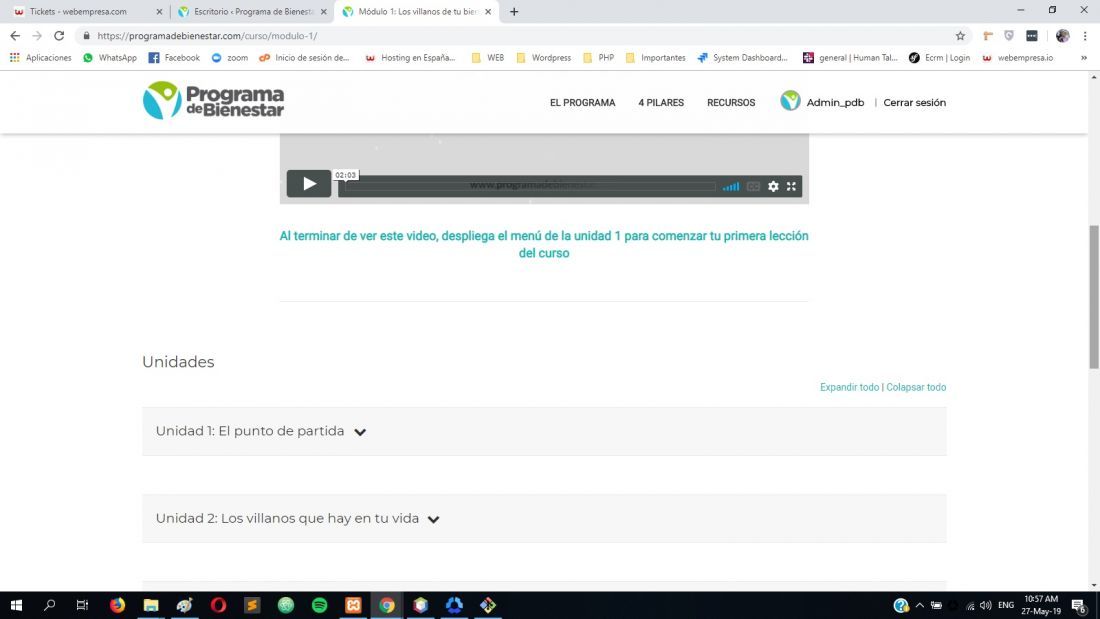Open video settings gear
Viewport: 1100px width, 619px height.
tap(773, 186)
